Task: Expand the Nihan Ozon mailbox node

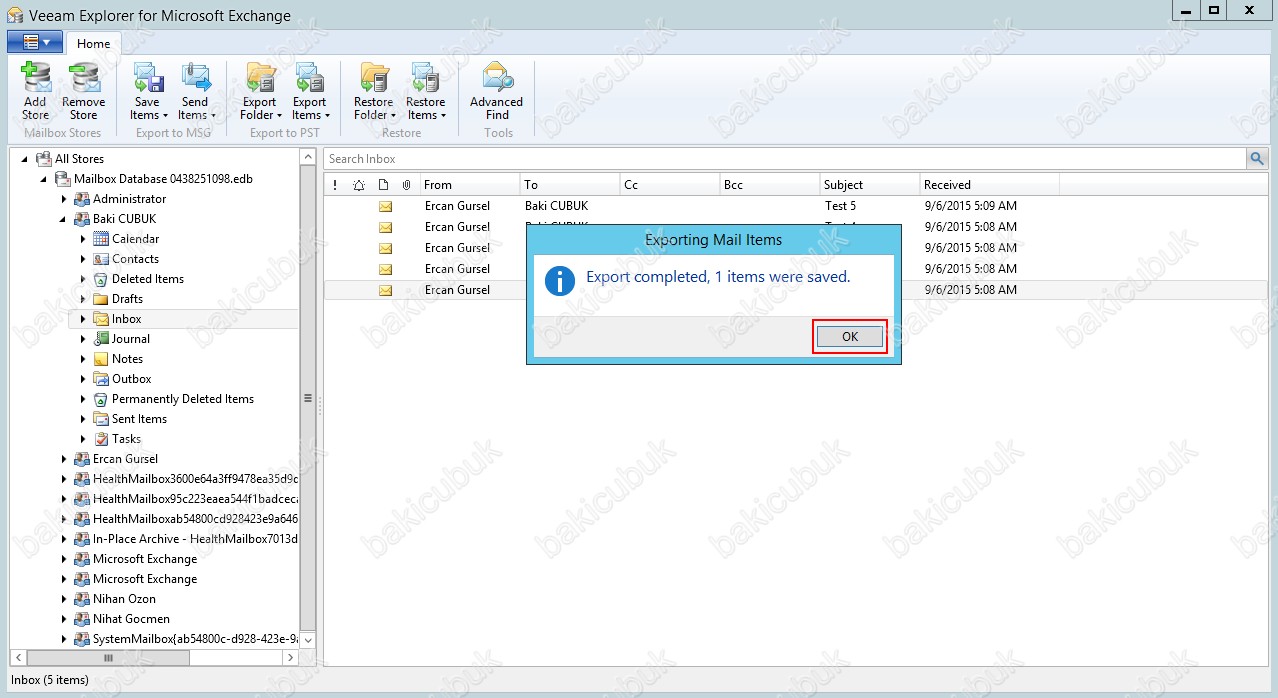Action: point(64,599)
